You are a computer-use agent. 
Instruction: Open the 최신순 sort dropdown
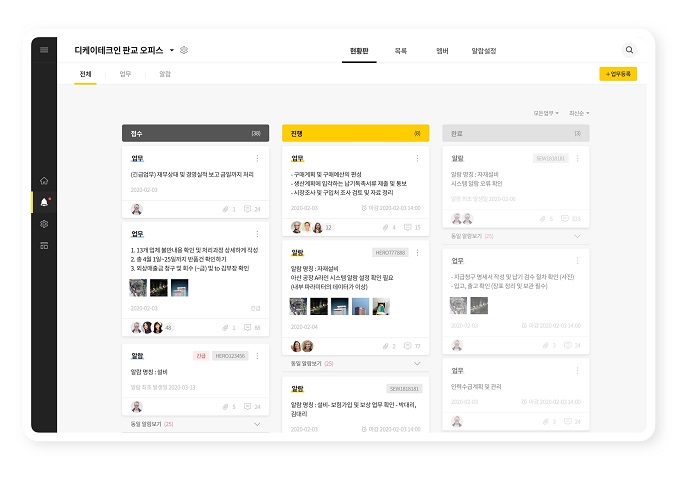pyautogui.click(x=579, y=113)
